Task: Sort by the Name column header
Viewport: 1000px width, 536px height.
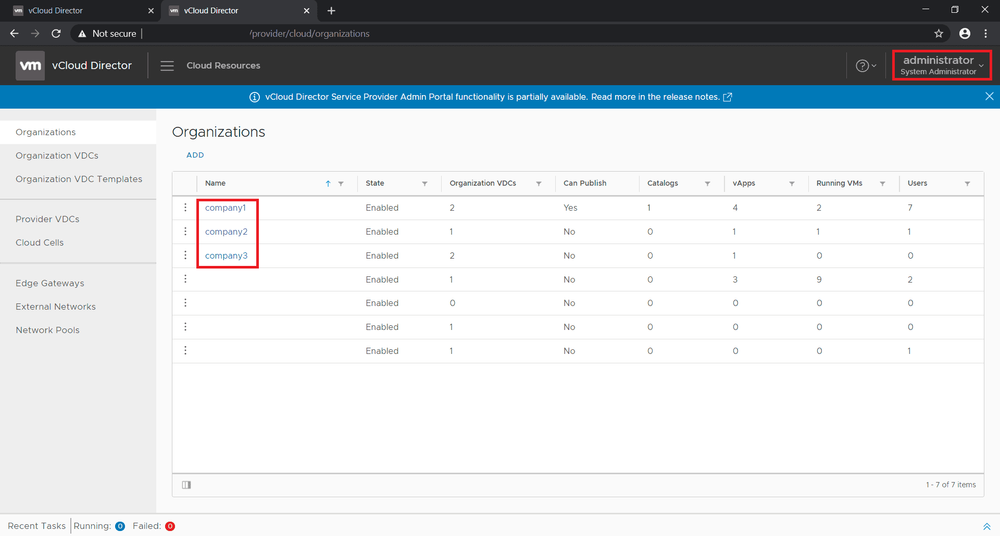Action: [x=215, y=184]
